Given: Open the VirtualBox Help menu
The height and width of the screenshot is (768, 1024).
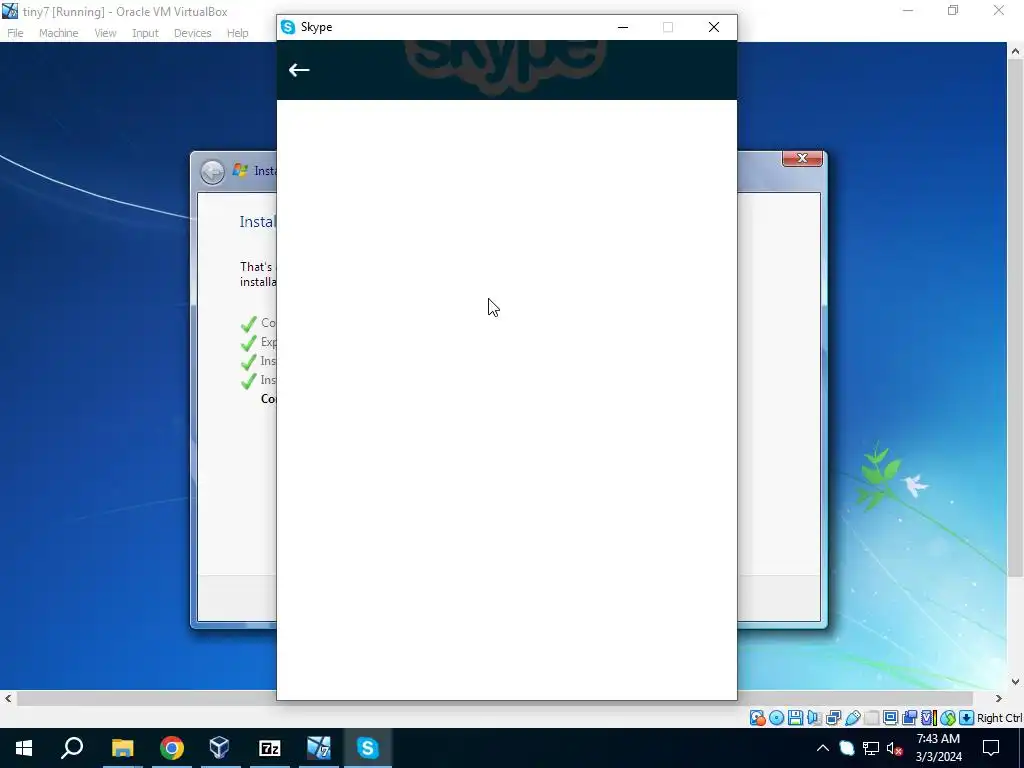Looking at the screenshot, I should 238,33.
